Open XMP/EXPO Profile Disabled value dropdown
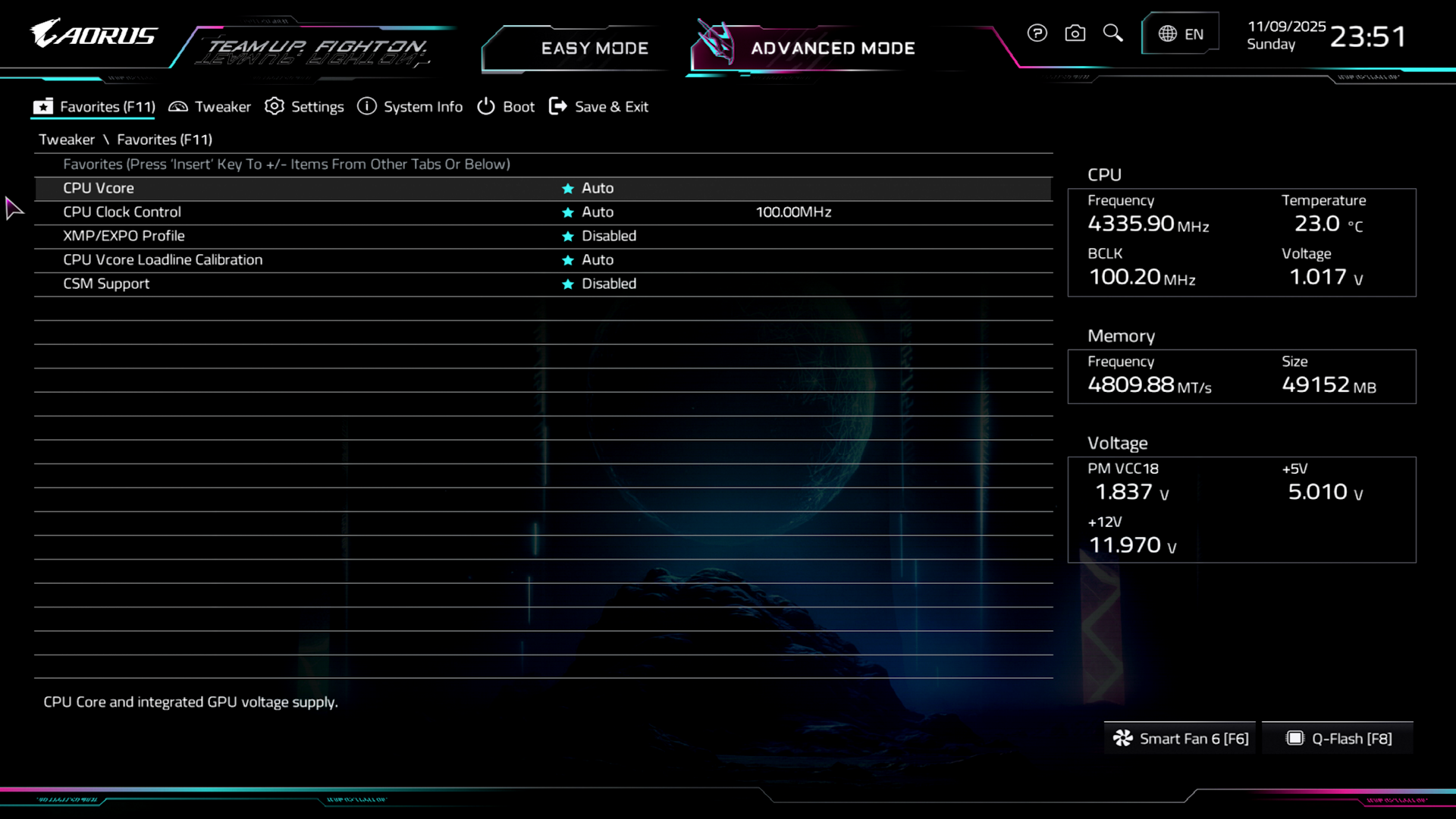This screenshot has width=1456, height=819. click(x=608, y=236)
